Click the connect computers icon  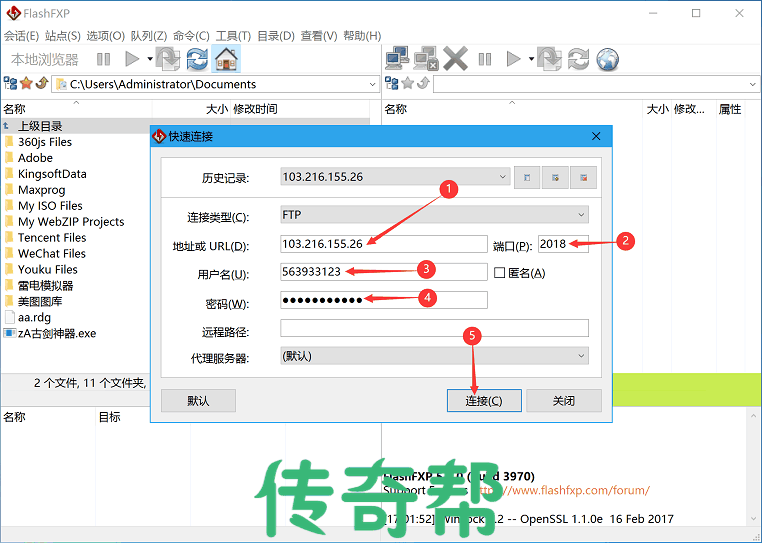pyautogui.click(x=397, y=58)
